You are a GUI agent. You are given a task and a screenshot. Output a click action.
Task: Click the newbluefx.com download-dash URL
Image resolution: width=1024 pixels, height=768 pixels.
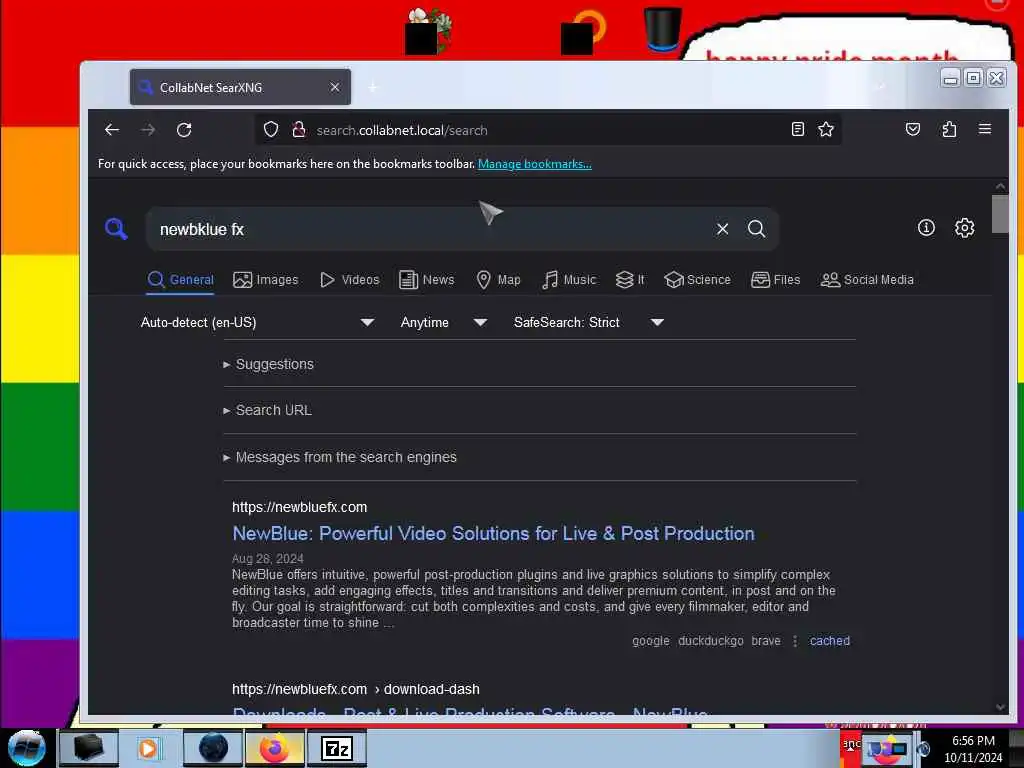pyautogui.click(x=355, y=689)
